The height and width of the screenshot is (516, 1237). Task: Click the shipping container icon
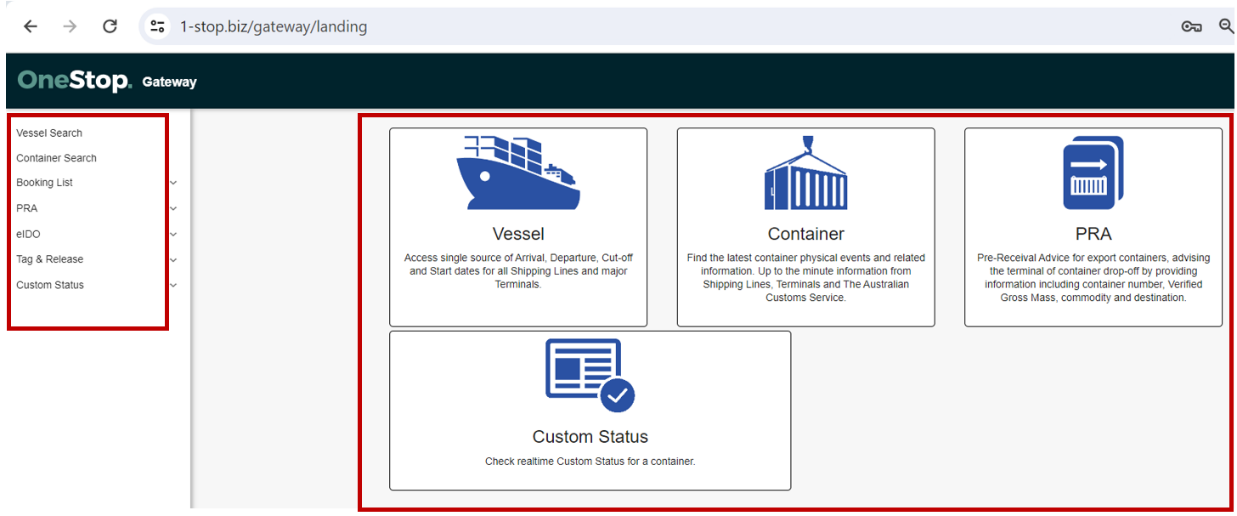[805, 172]
